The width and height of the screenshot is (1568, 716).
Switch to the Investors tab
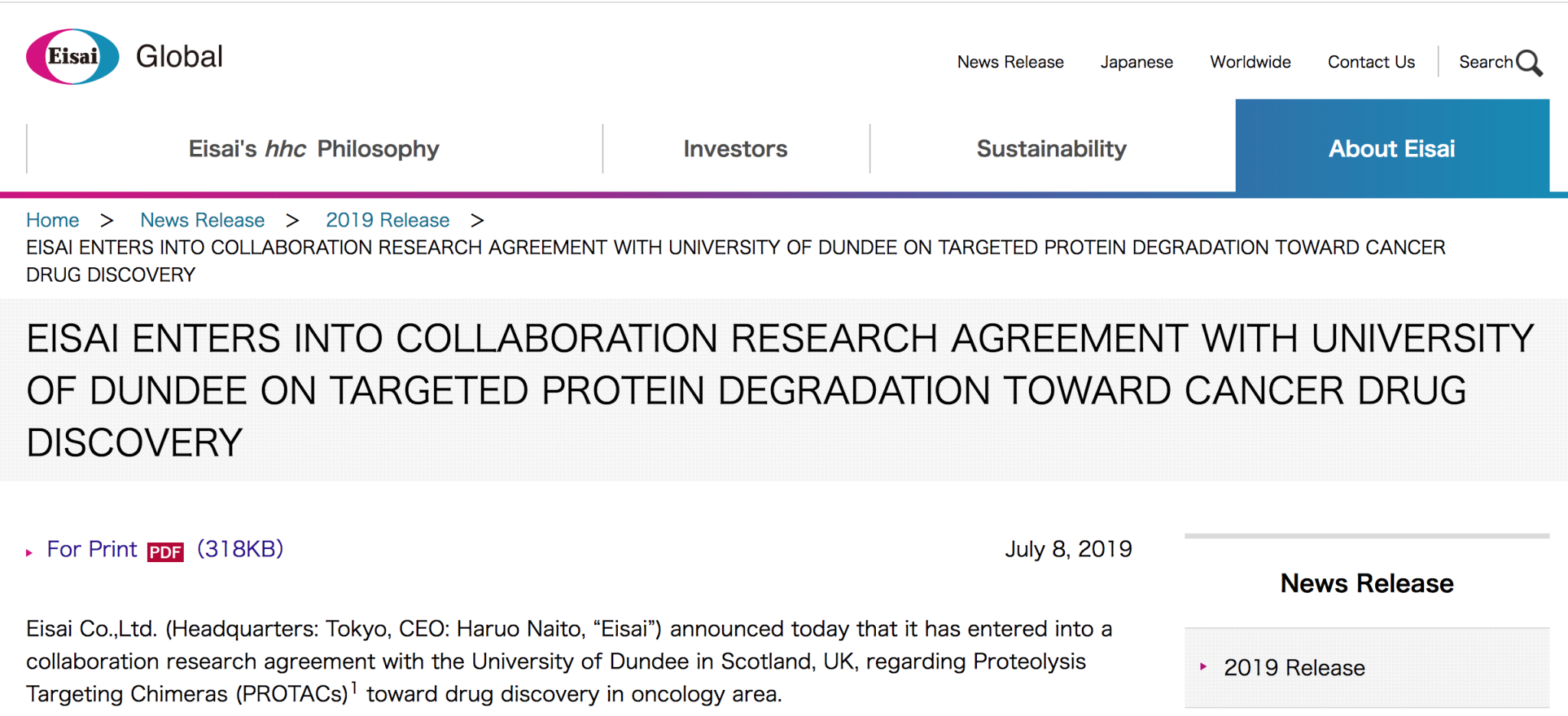point(734,149)
